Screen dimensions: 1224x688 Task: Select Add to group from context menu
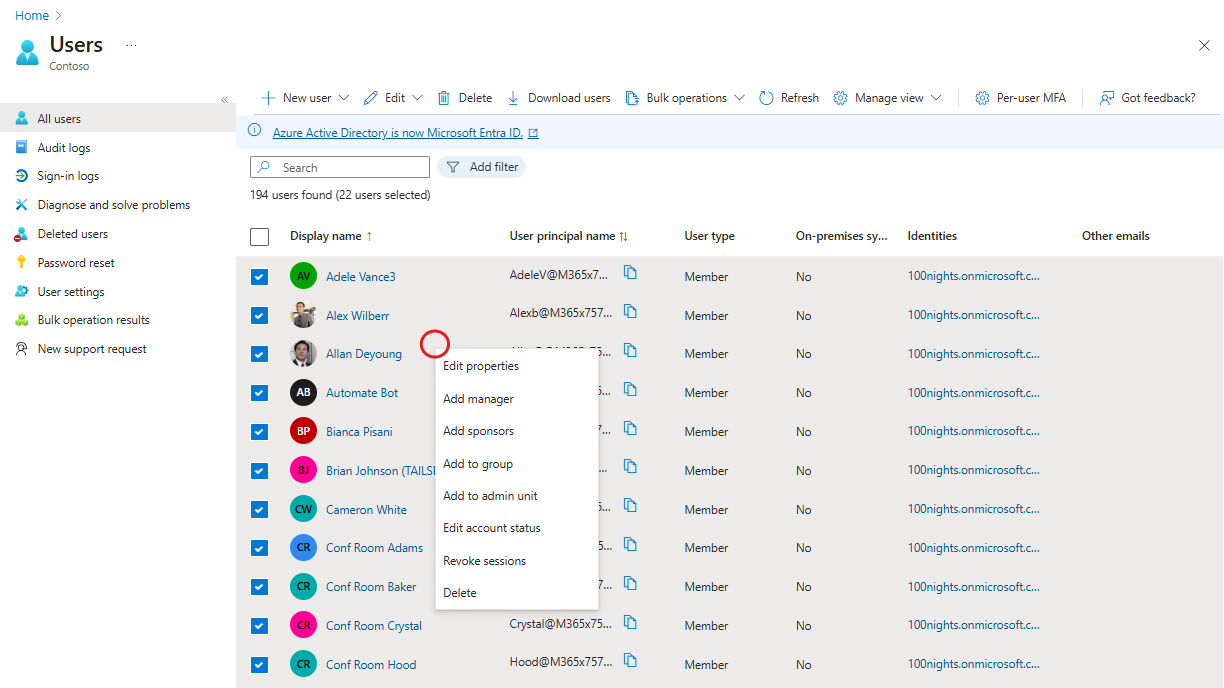coord(477,463)
